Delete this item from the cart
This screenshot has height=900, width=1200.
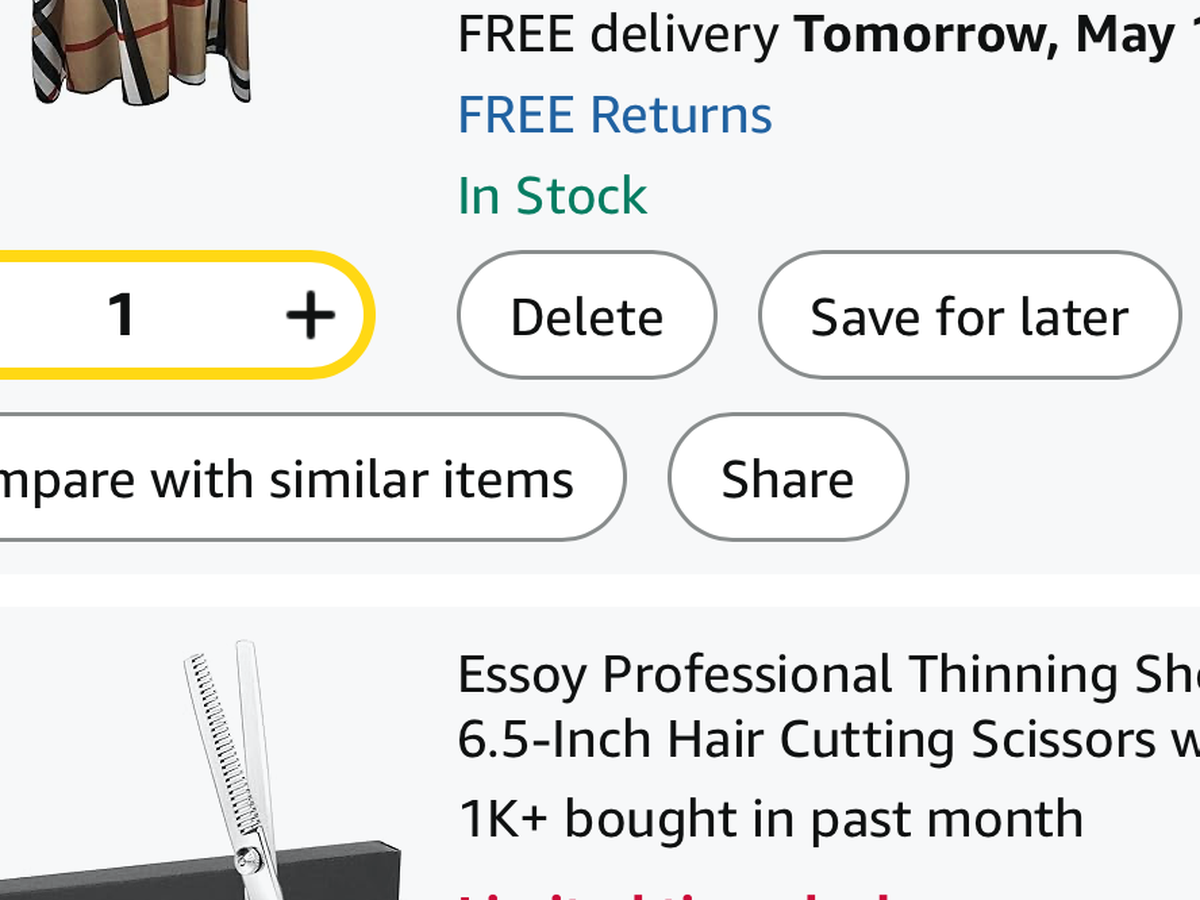[586, 316]
